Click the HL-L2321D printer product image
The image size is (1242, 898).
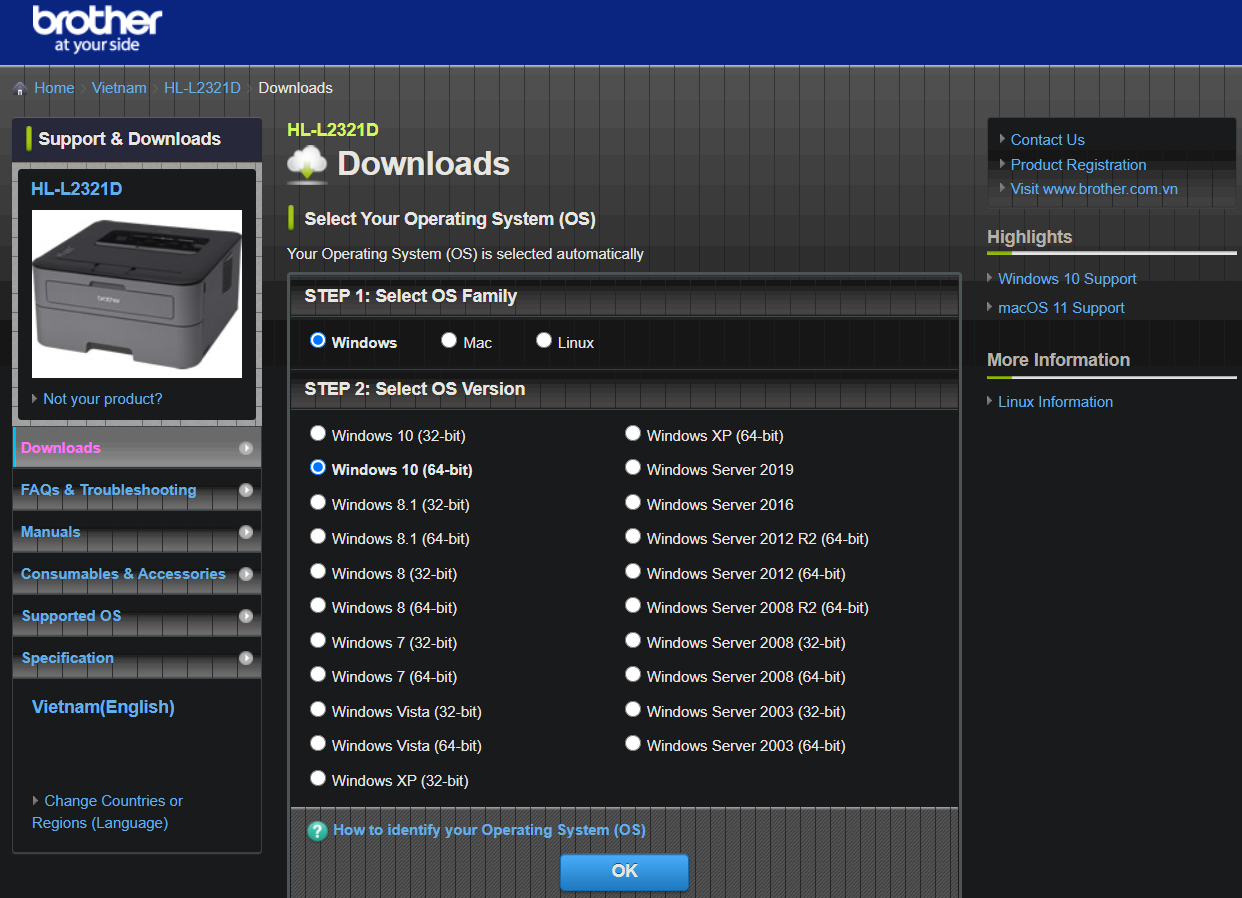coord(137,293)
